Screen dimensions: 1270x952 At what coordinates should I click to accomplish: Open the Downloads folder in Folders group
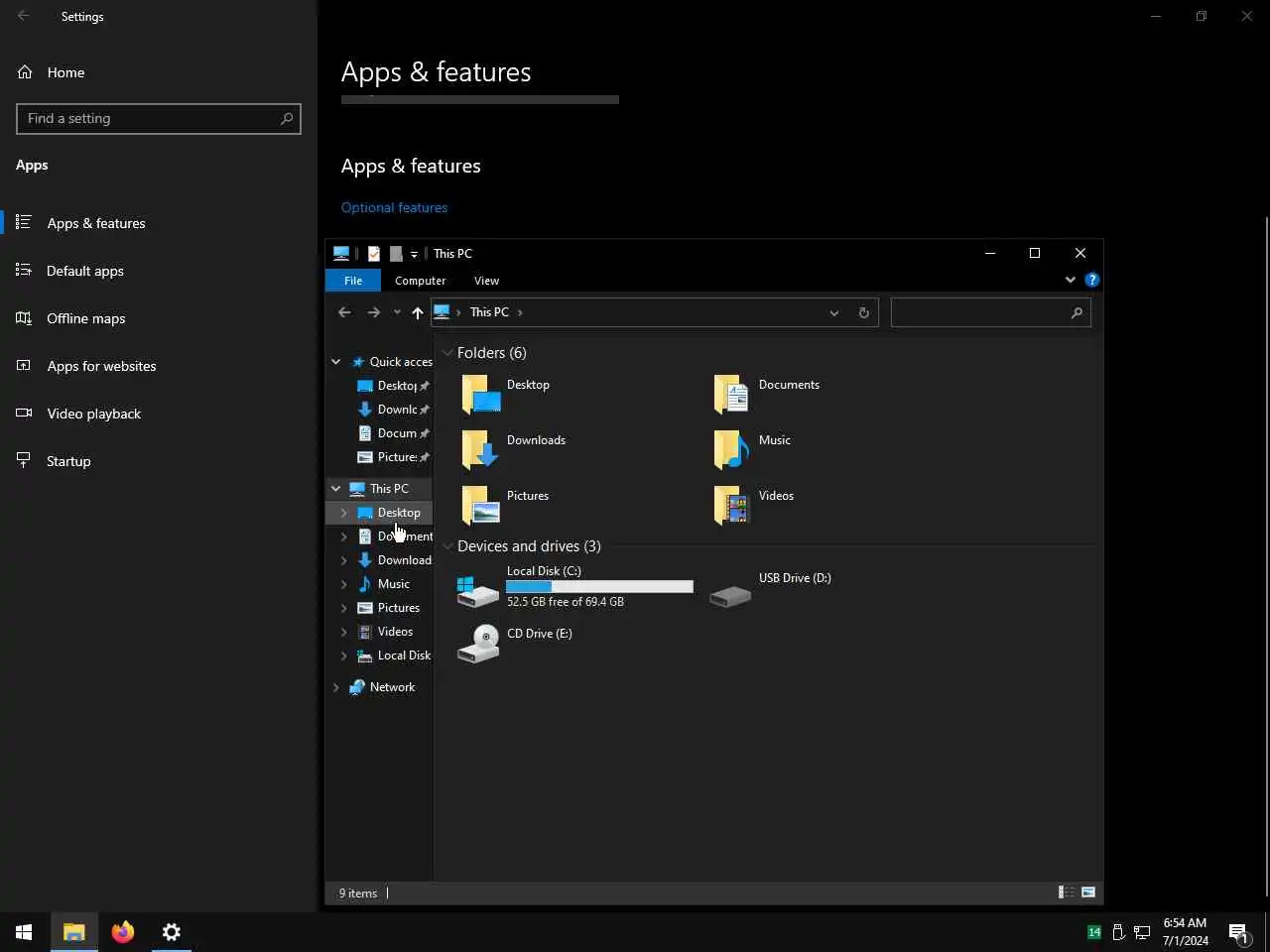513,449
